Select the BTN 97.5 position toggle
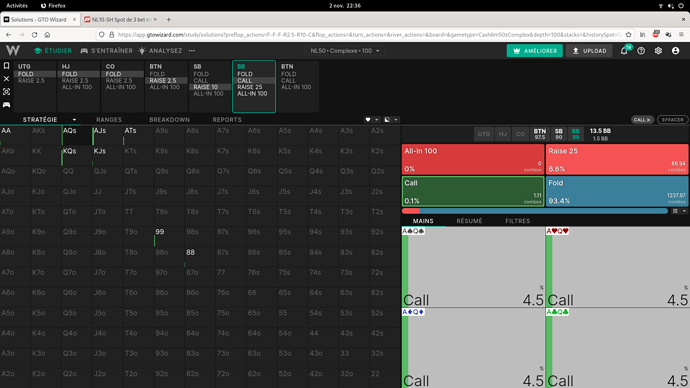 [540, 134]
